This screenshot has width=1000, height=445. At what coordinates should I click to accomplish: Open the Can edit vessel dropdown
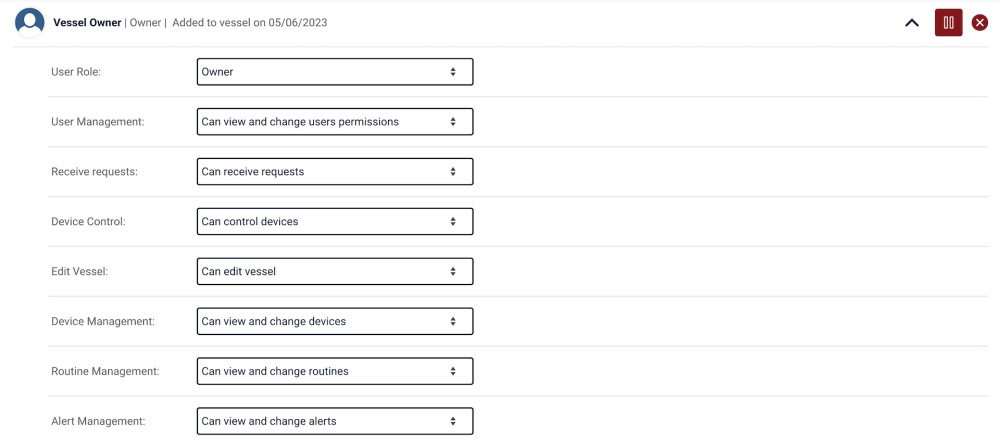click(334, 272)
